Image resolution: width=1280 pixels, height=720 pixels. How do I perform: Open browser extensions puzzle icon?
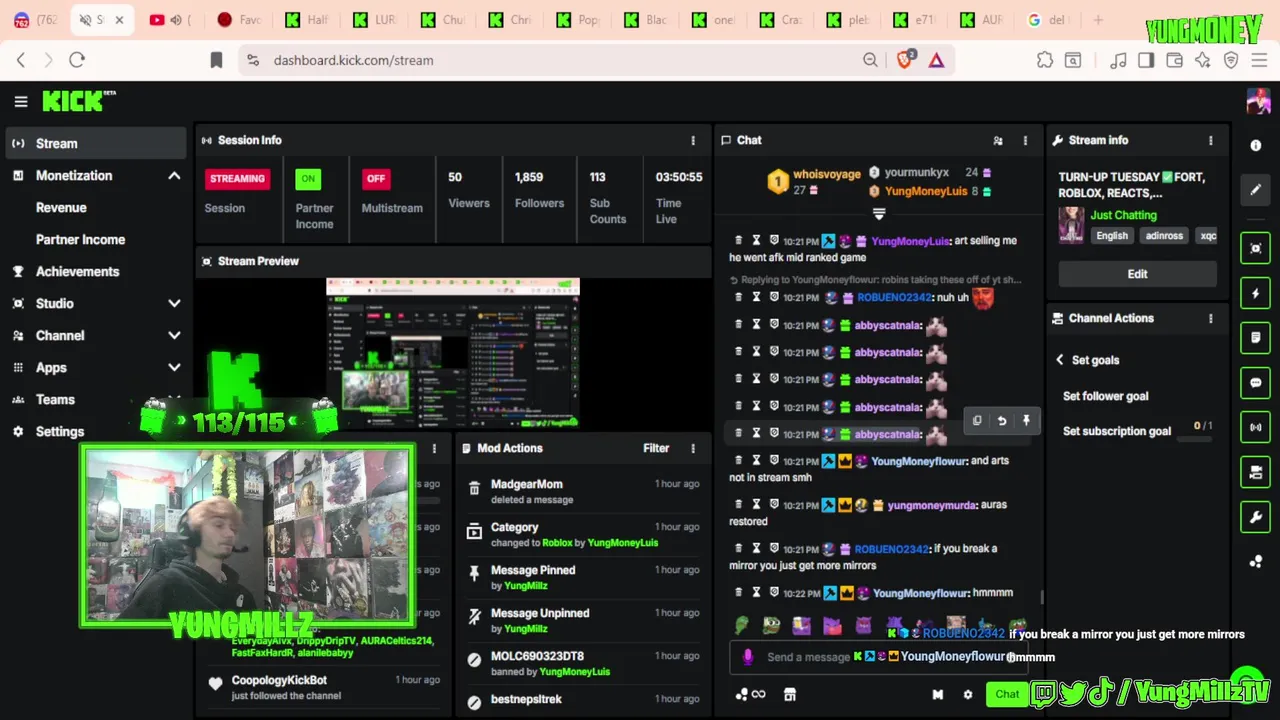(x=1045, y=60)
